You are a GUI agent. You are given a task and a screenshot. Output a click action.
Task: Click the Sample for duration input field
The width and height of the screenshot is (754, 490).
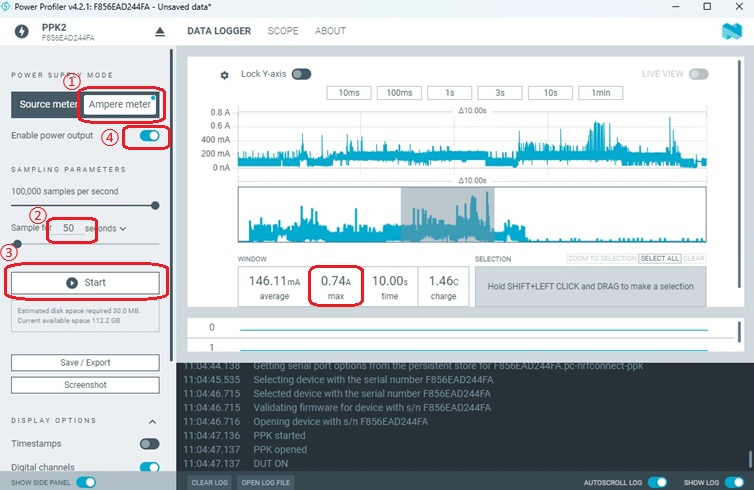(x=69, y=228)
